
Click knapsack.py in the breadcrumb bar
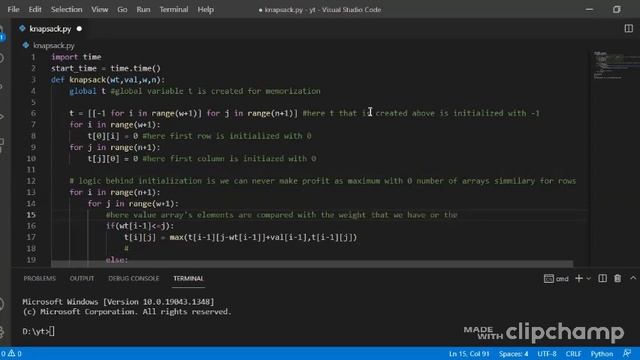pyautogui.click(x=54, y=45)
